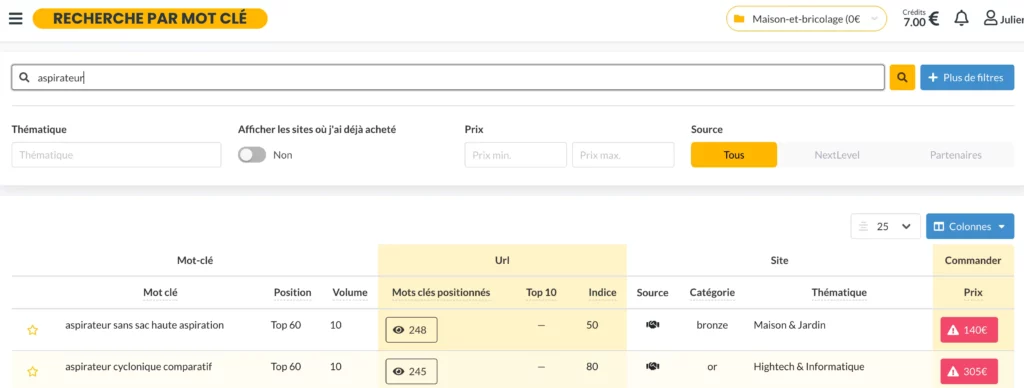Click Source column header
Viewport: 1024px width, 388px height.
click(x=652, y=293)
